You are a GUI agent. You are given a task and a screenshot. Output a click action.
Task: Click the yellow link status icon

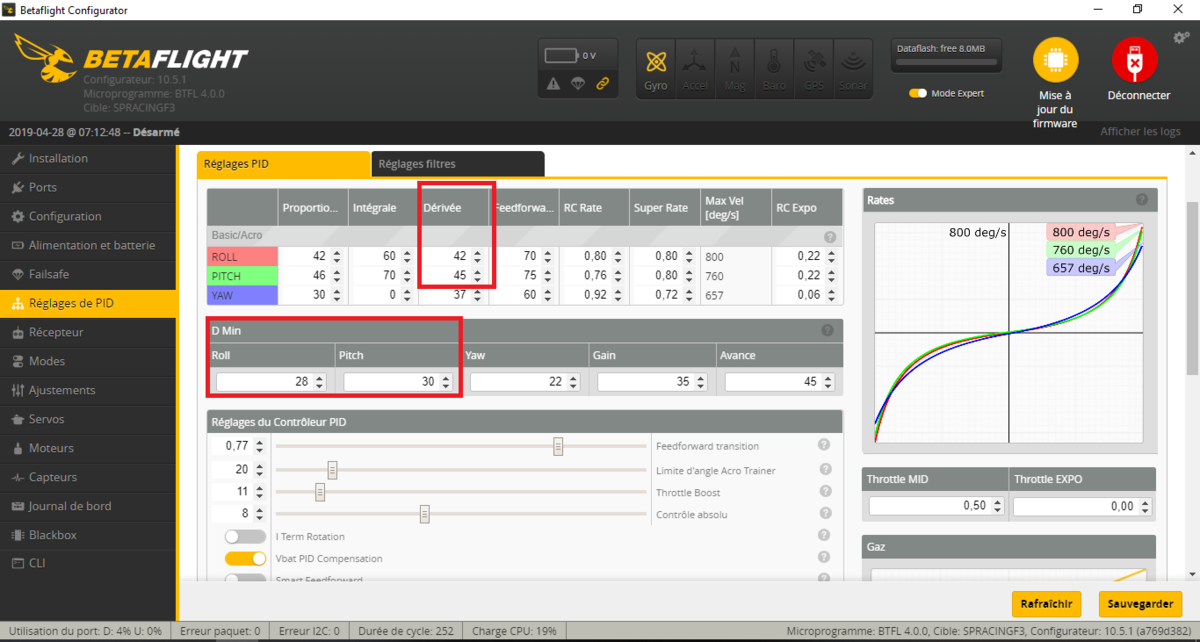(x=602, y=84)
